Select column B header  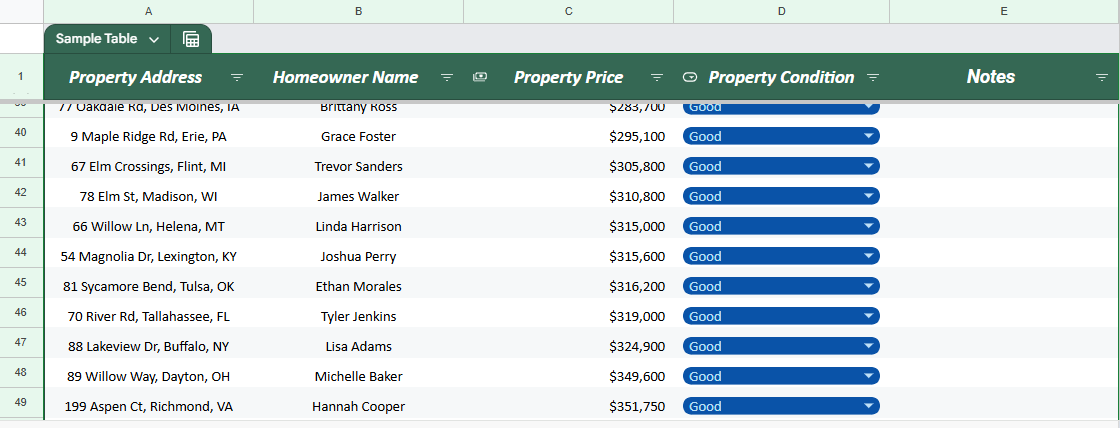click(x=359, y=11)
